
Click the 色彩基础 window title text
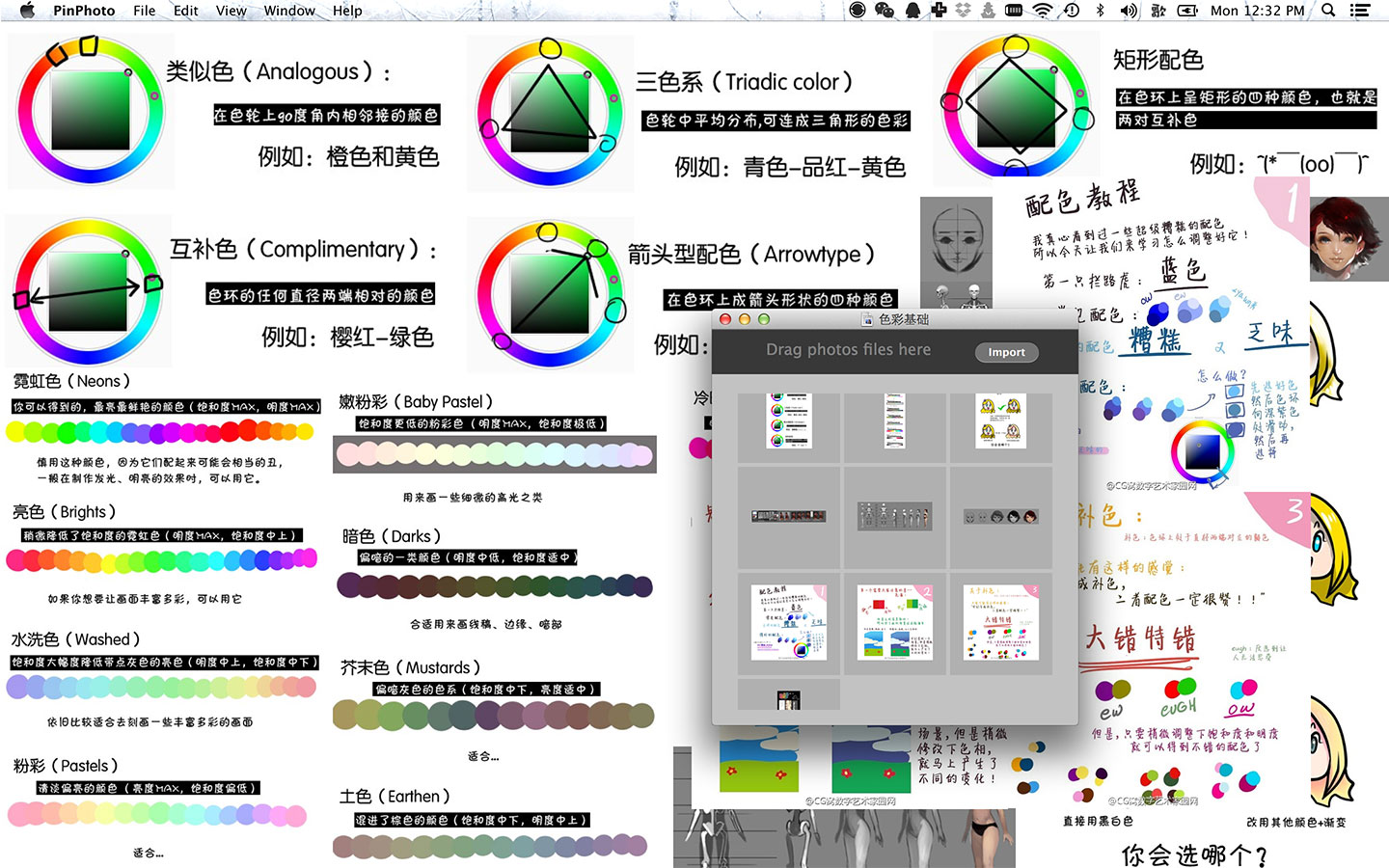point(904,319)
